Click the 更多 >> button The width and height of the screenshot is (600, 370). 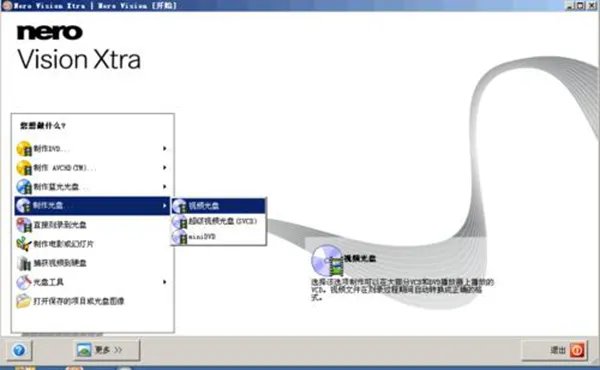point(107,350)
